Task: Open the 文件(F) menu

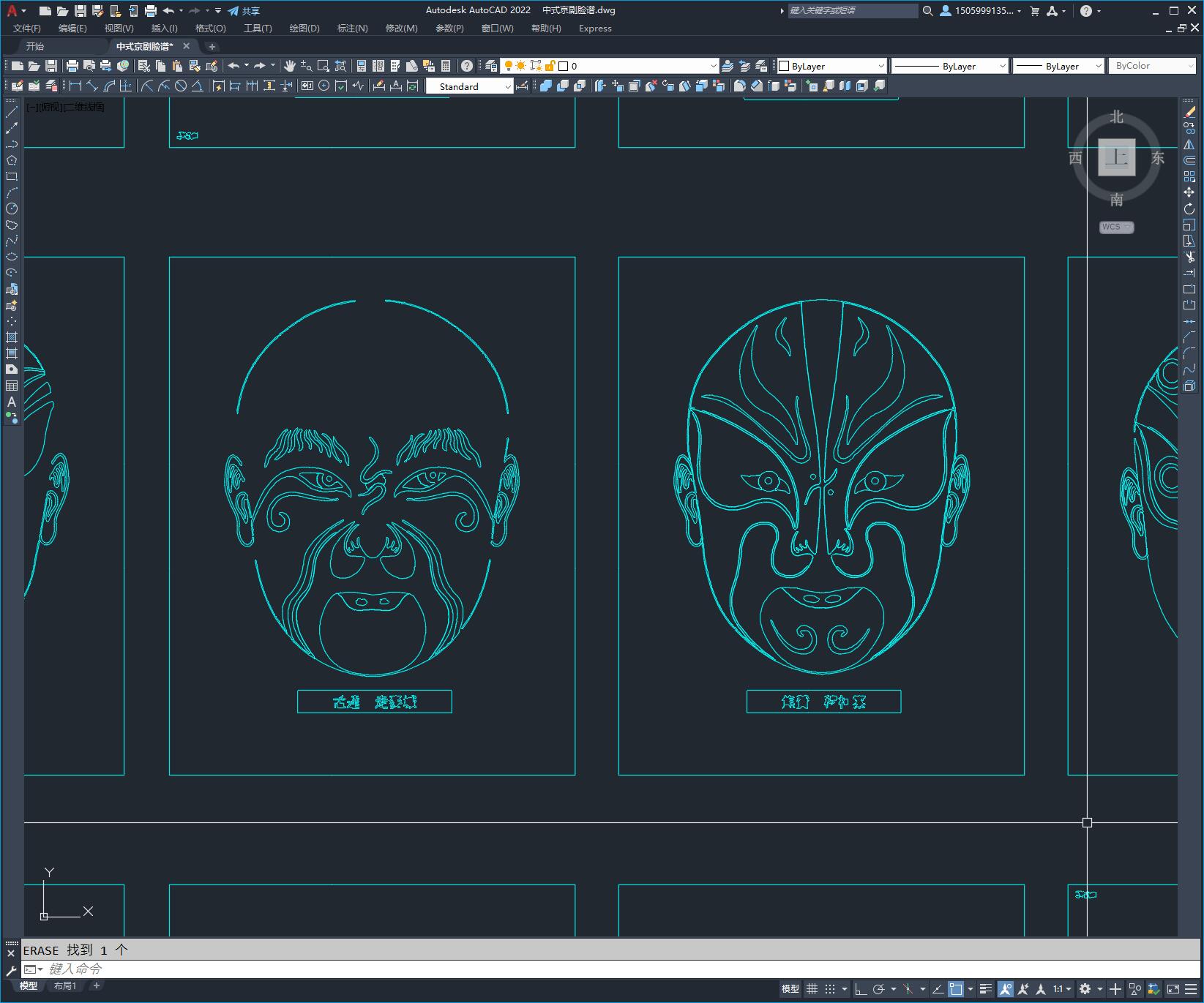Action: coord(27,28)
